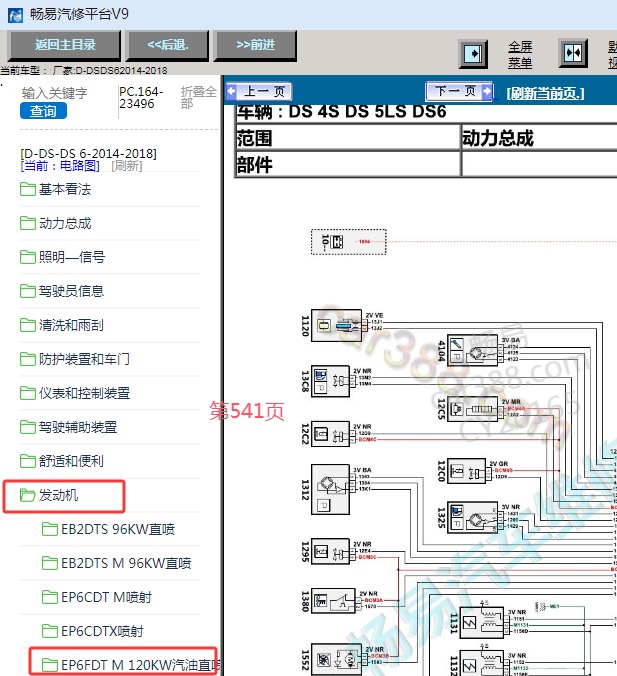Open the 基本看法 folder
Image resolution: width=617 pixels, height=676 pixels.
(65, 189)
